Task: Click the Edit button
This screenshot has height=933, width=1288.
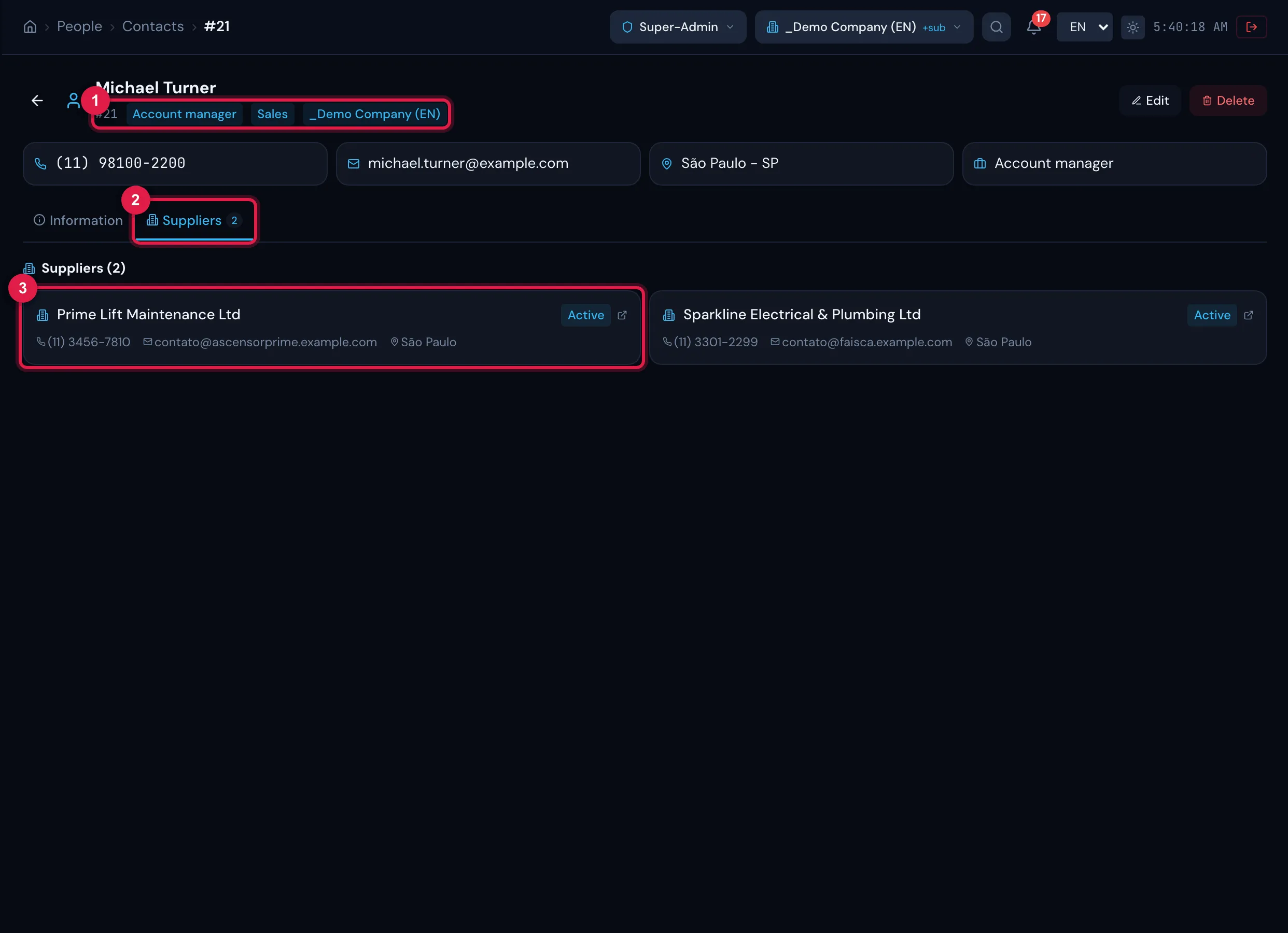Action: (x=1150, y=101)
